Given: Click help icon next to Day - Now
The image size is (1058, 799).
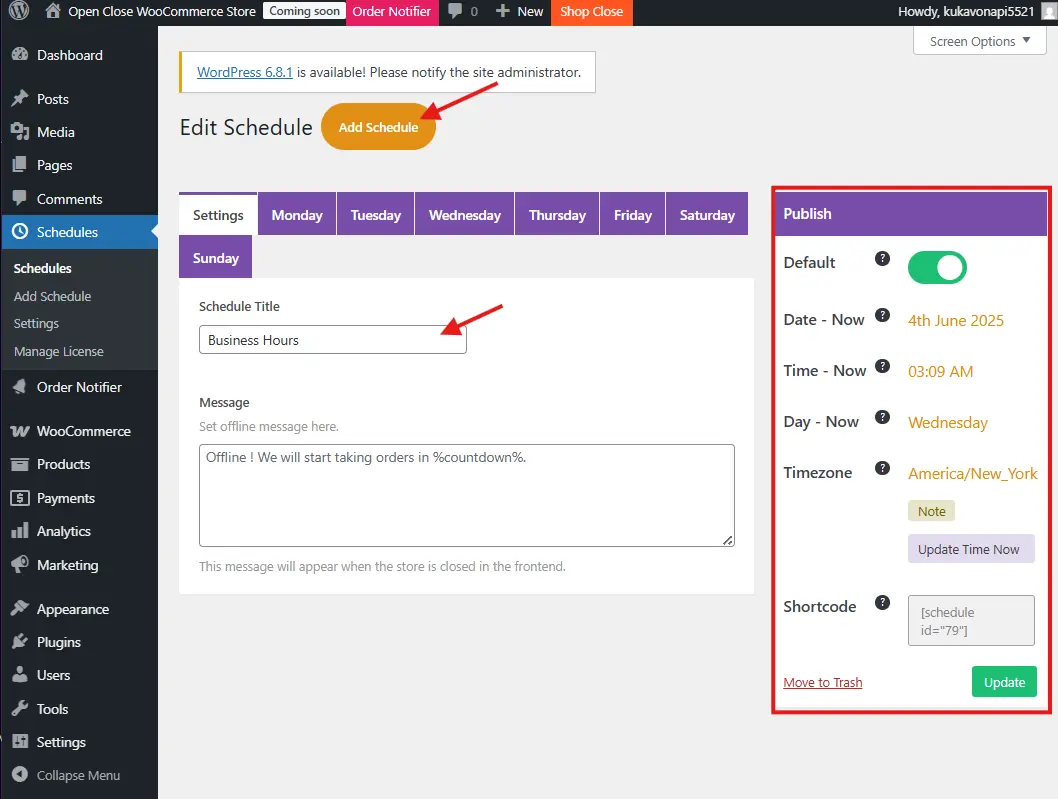Looking at the screenshot, I should coord(883,417).
